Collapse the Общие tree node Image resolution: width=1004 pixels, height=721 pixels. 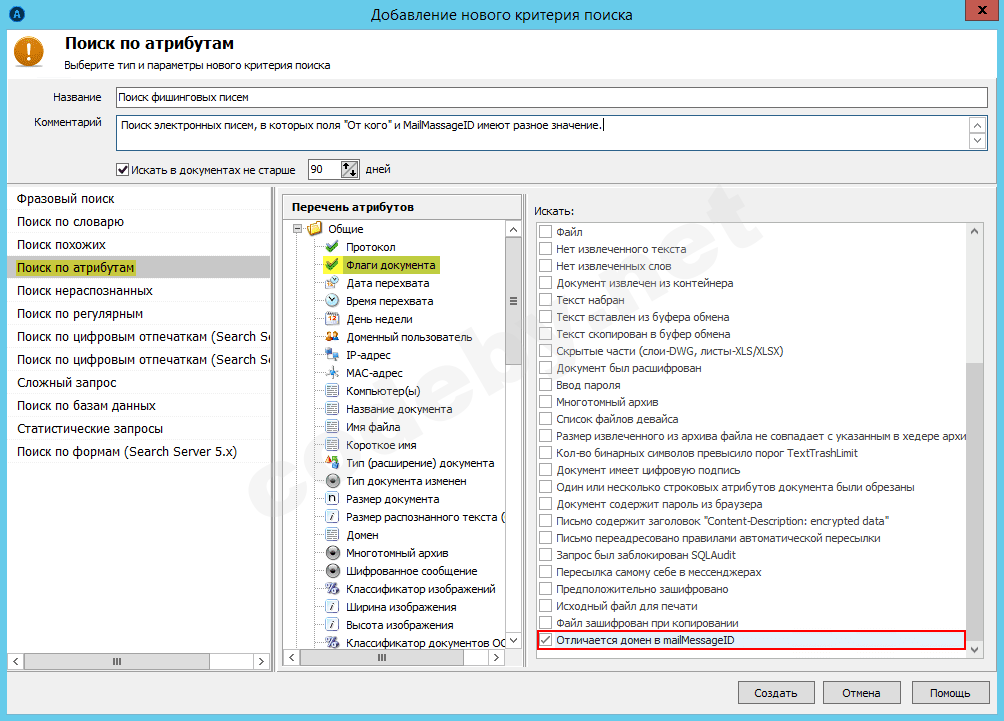tap(297, 229)
